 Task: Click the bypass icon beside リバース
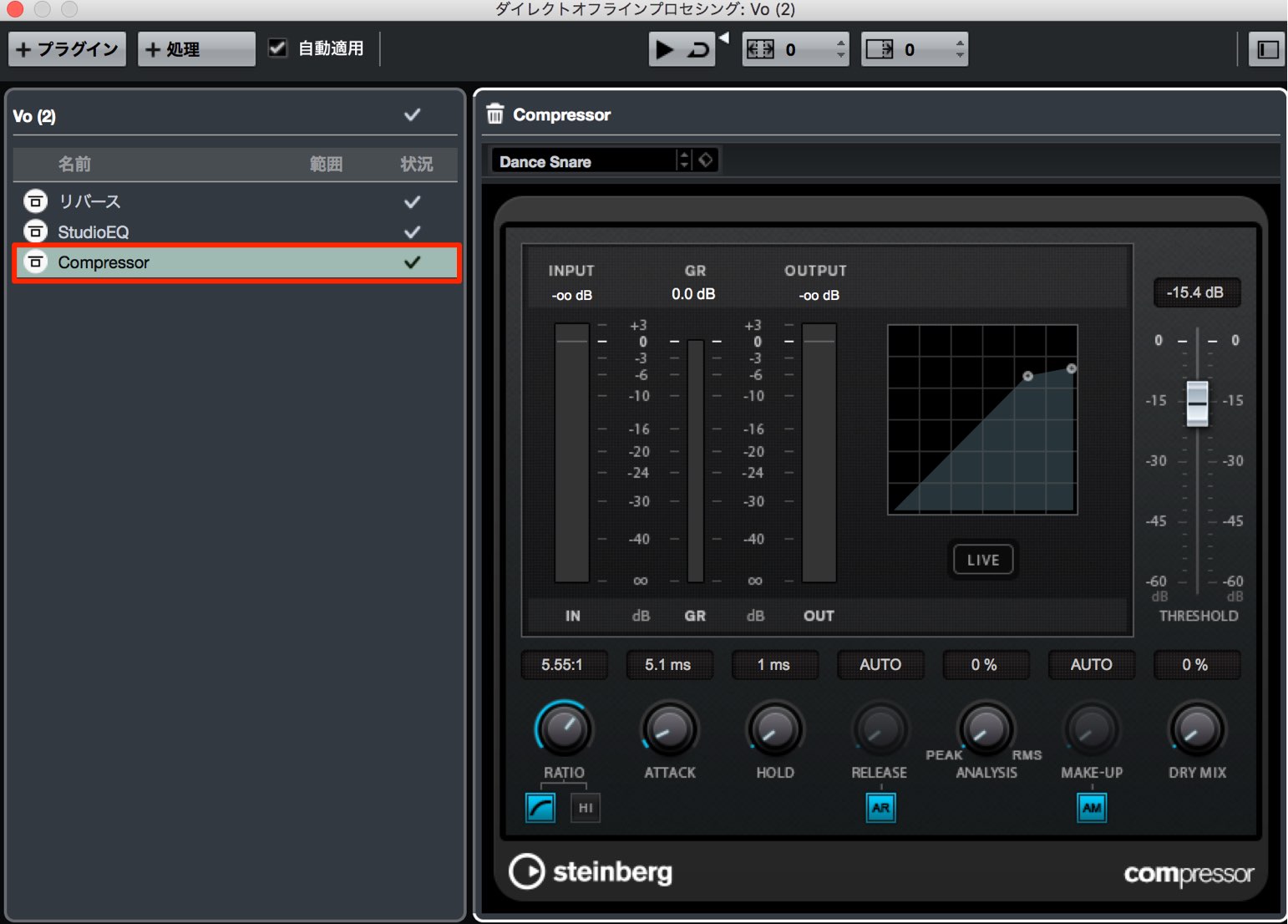[x=35, y=201]
